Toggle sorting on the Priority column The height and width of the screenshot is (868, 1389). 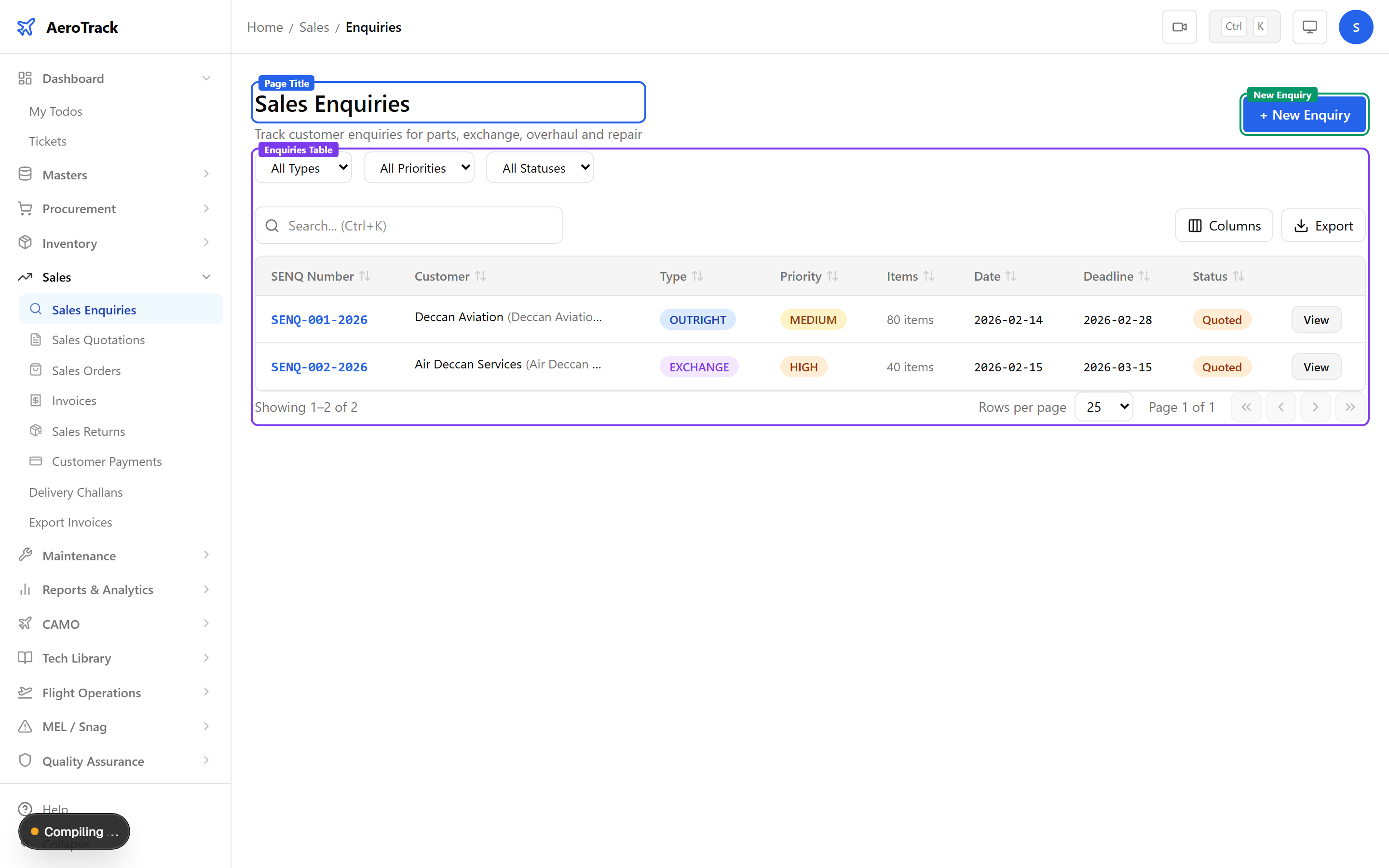(x=833, y=276)
